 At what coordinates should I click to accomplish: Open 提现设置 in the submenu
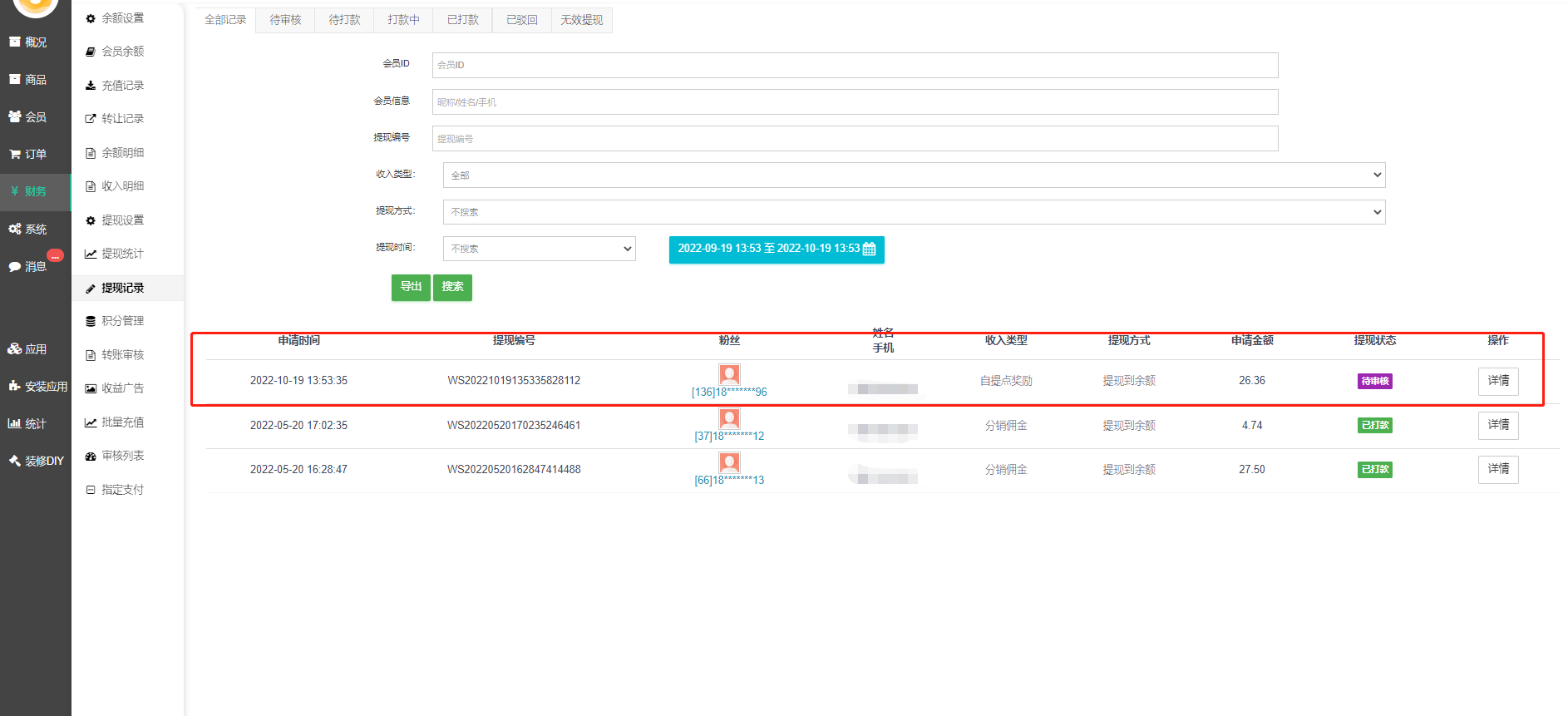pos(122,220)
